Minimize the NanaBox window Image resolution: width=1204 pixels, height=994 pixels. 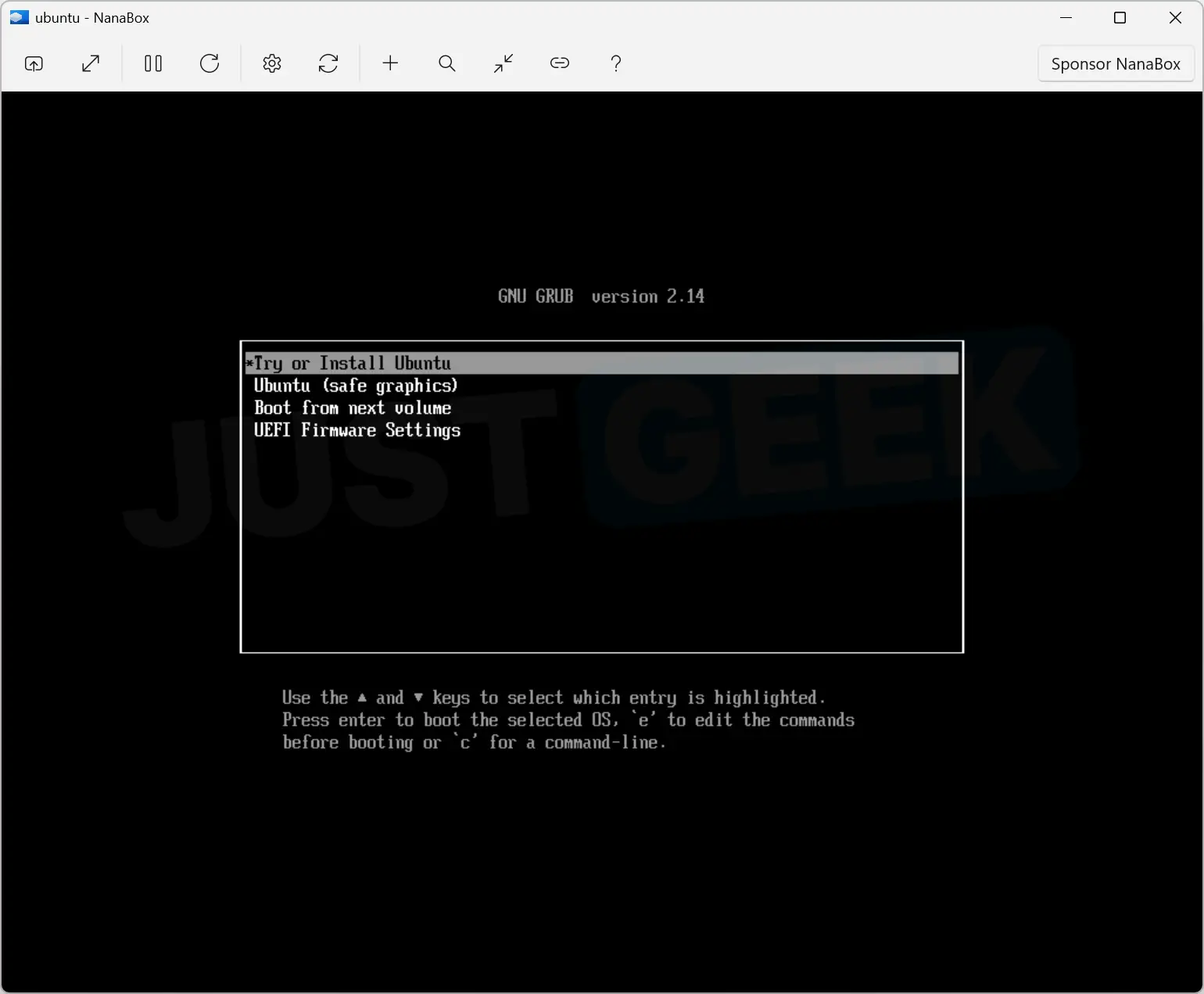[x=1066, y=17]
